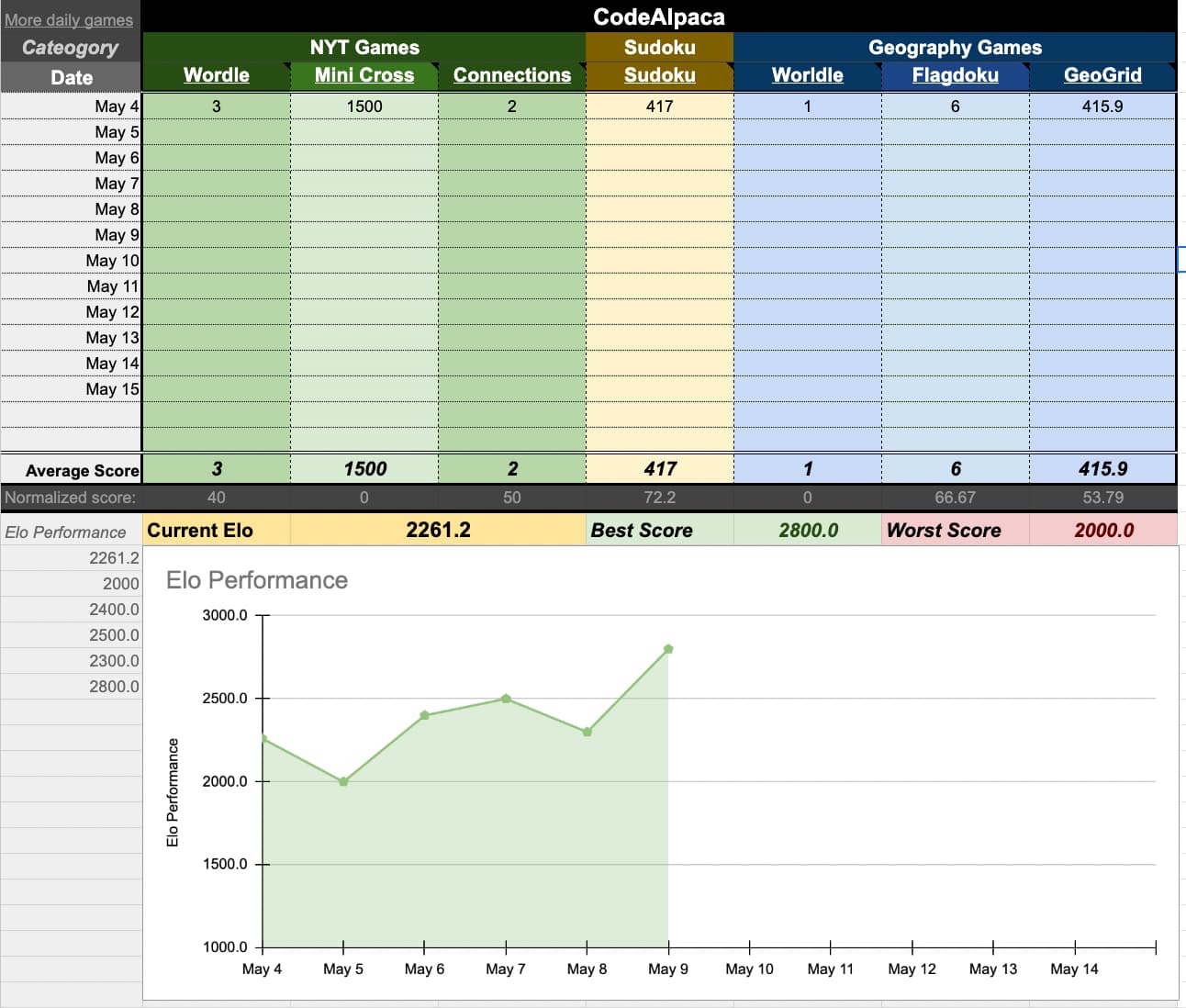Open the Flagdoku header link
1186x1008 pixels.
click(956, 75)
